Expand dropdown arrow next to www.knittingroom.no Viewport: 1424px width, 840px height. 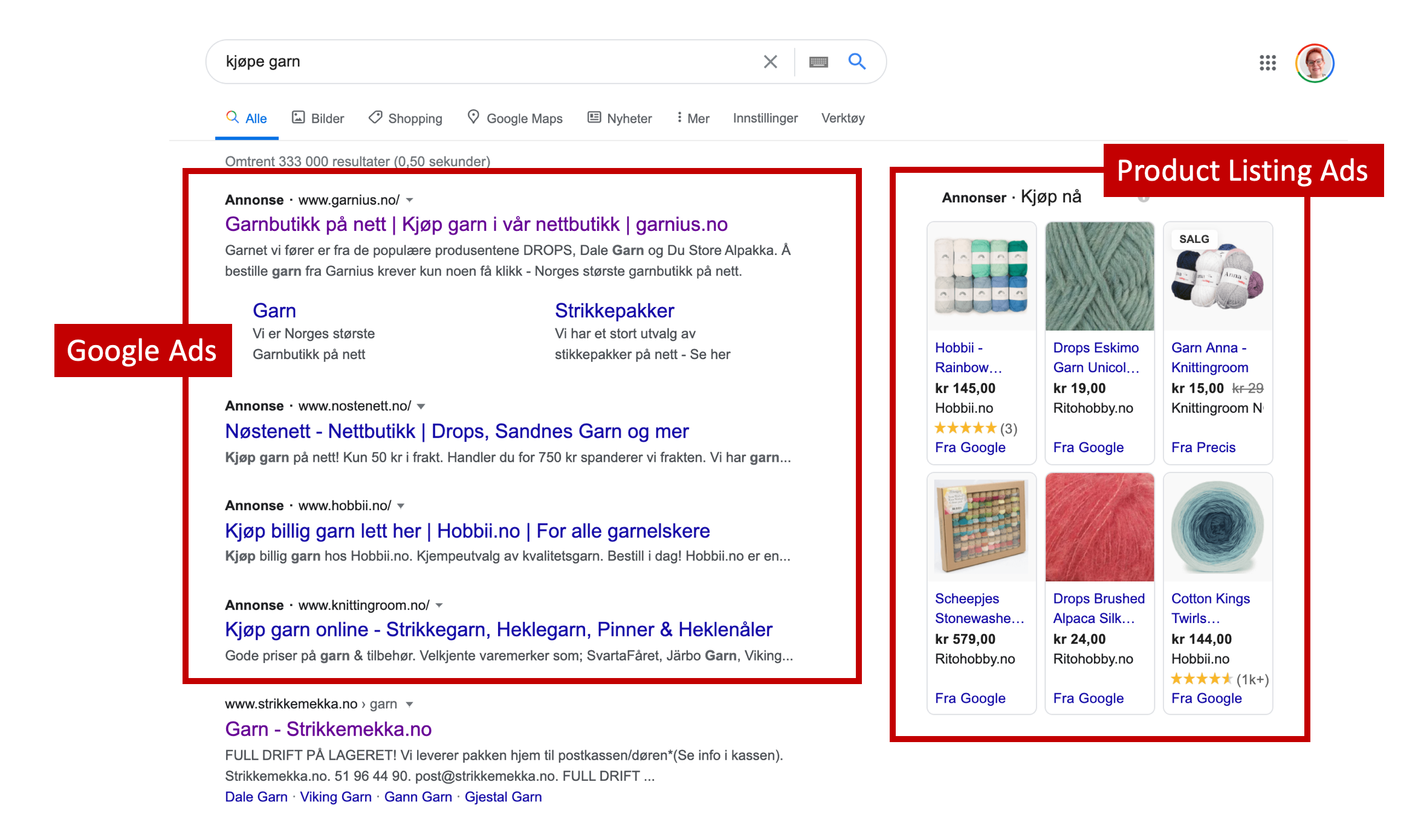[x=439, y=606]
